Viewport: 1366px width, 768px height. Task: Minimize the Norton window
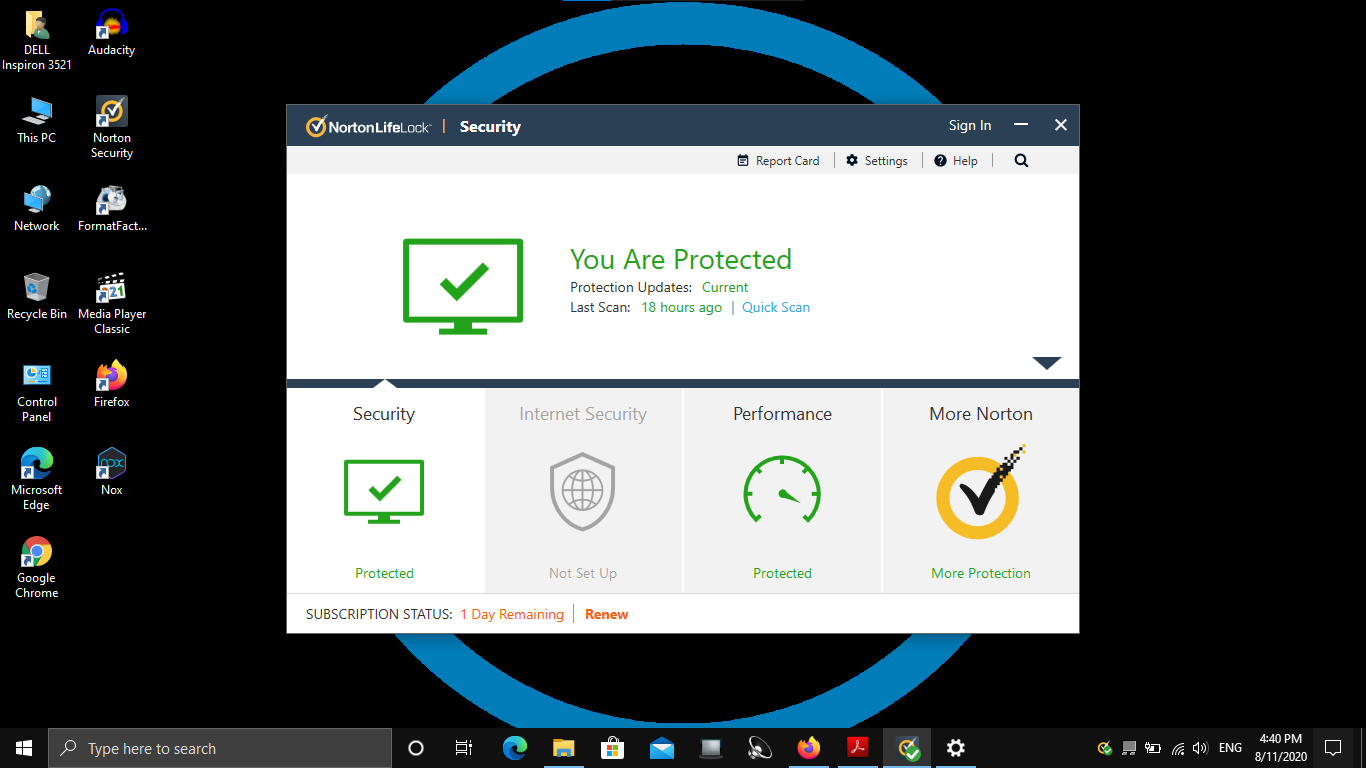(1021, 125)
